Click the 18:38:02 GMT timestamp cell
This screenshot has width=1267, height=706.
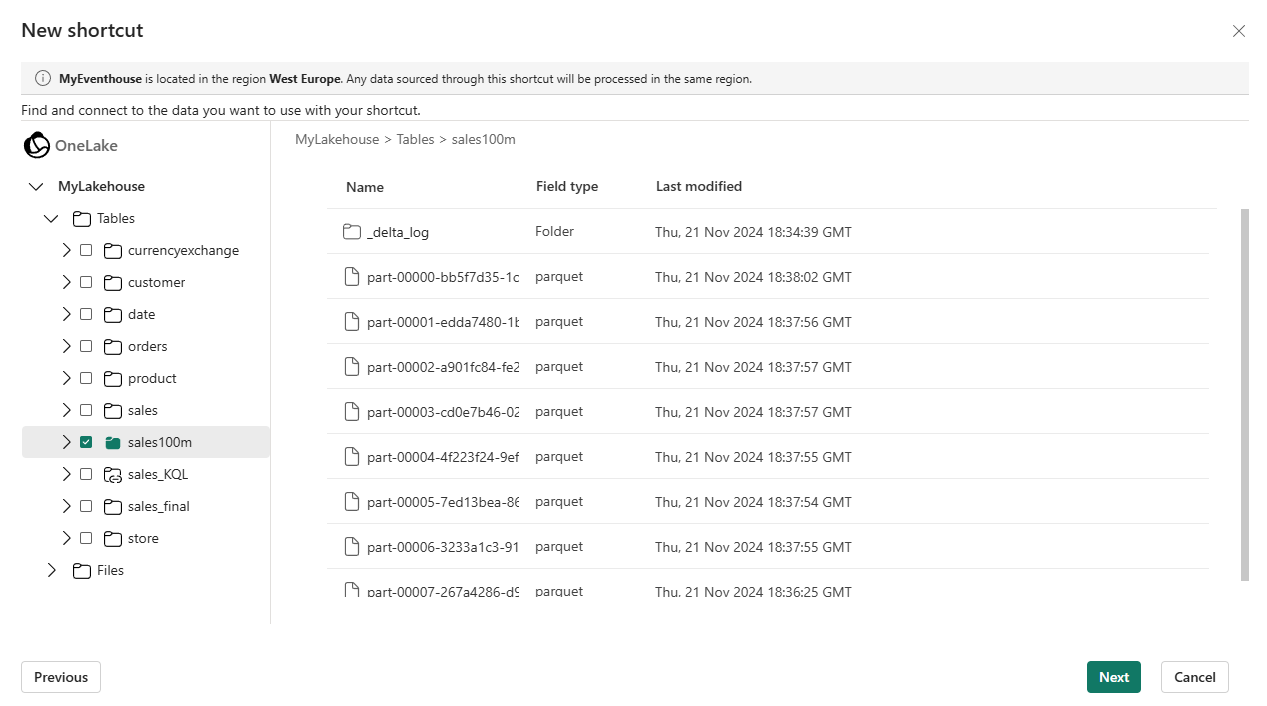[753, 277]
